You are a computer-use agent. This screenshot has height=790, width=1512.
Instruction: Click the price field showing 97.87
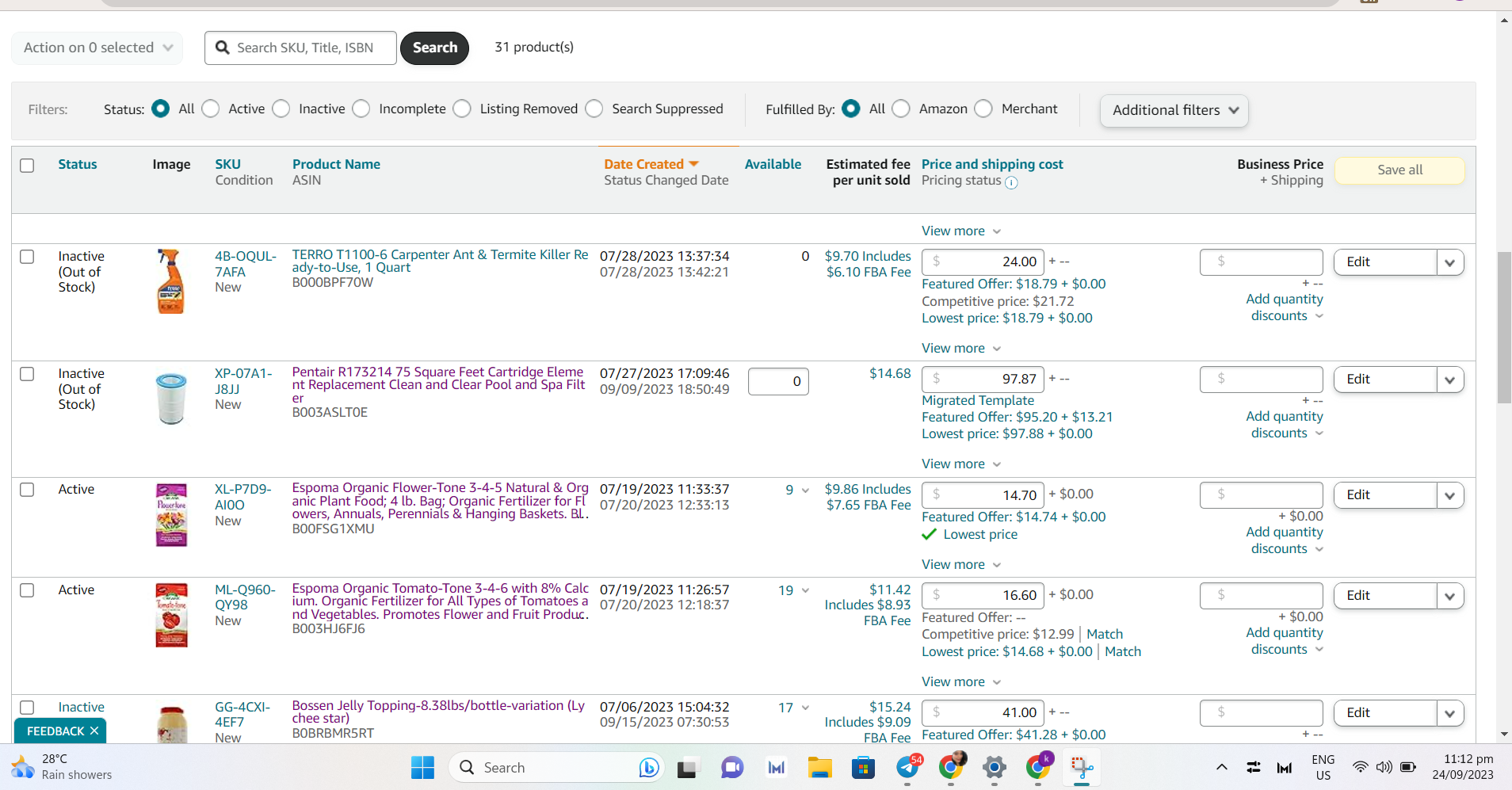(983, 379)
